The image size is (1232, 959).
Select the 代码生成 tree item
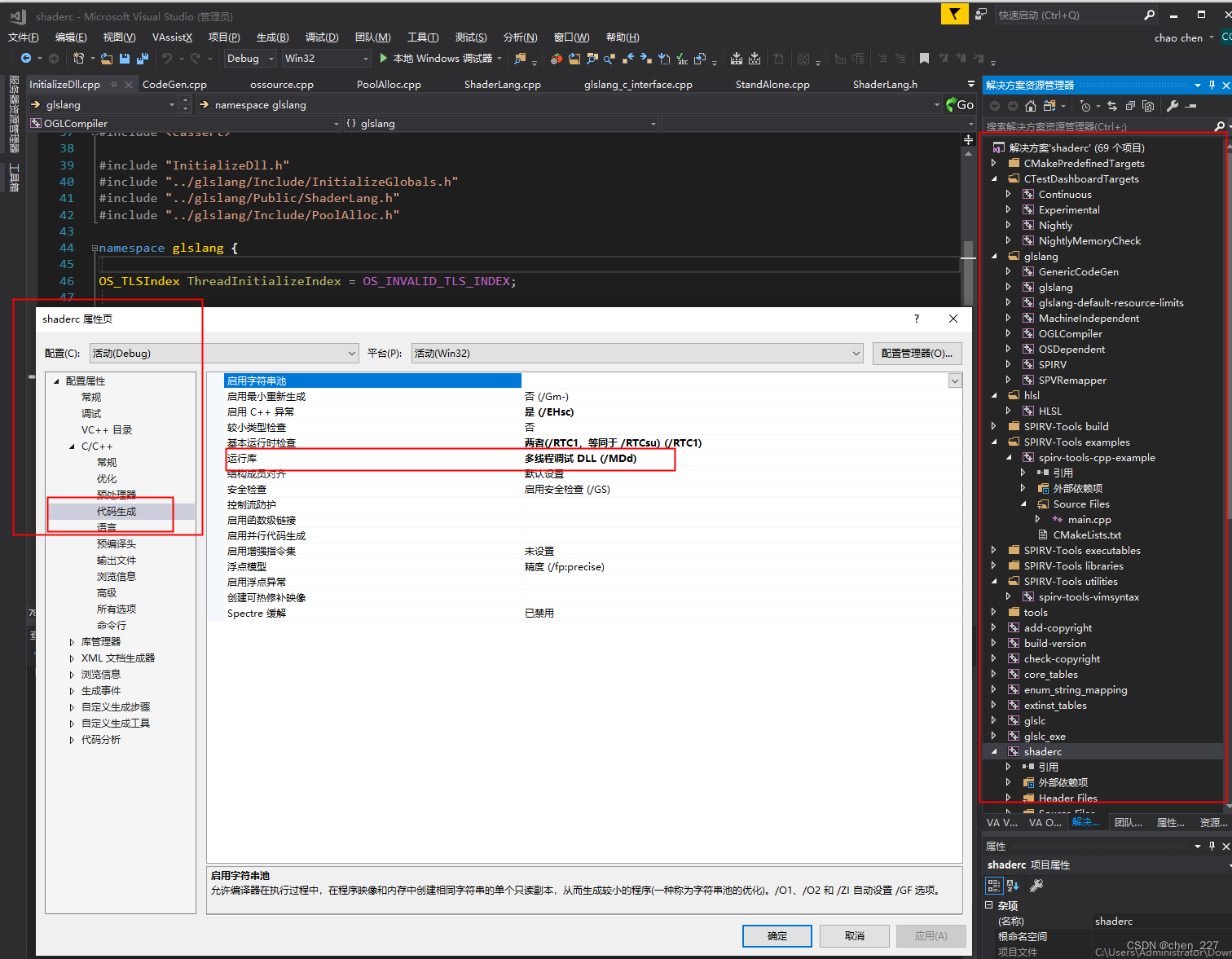click(117, 512)
